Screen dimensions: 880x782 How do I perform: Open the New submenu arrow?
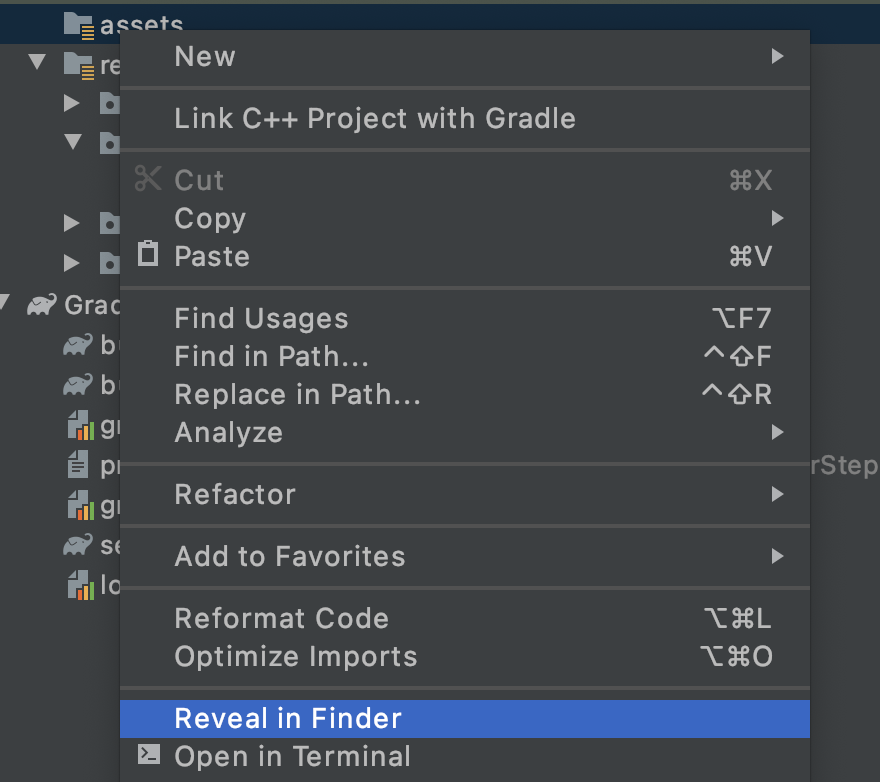point(777,57)
